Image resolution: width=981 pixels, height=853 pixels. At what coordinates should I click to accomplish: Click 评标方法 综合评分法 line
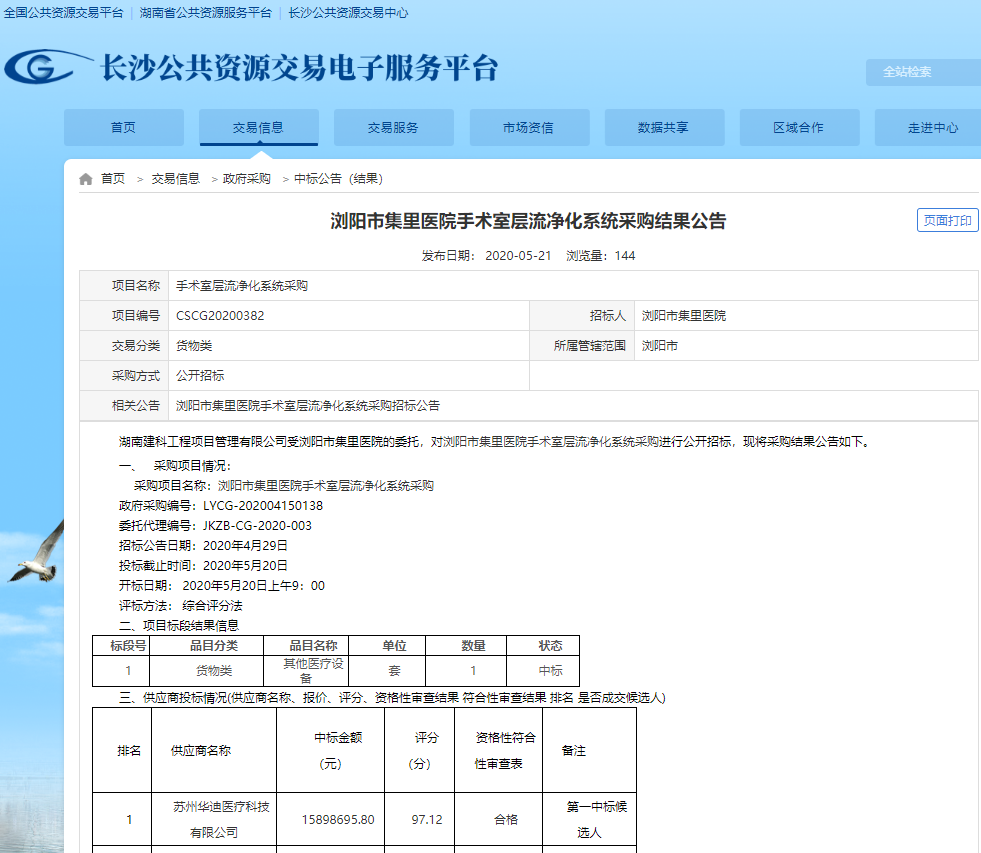[181, 606]
